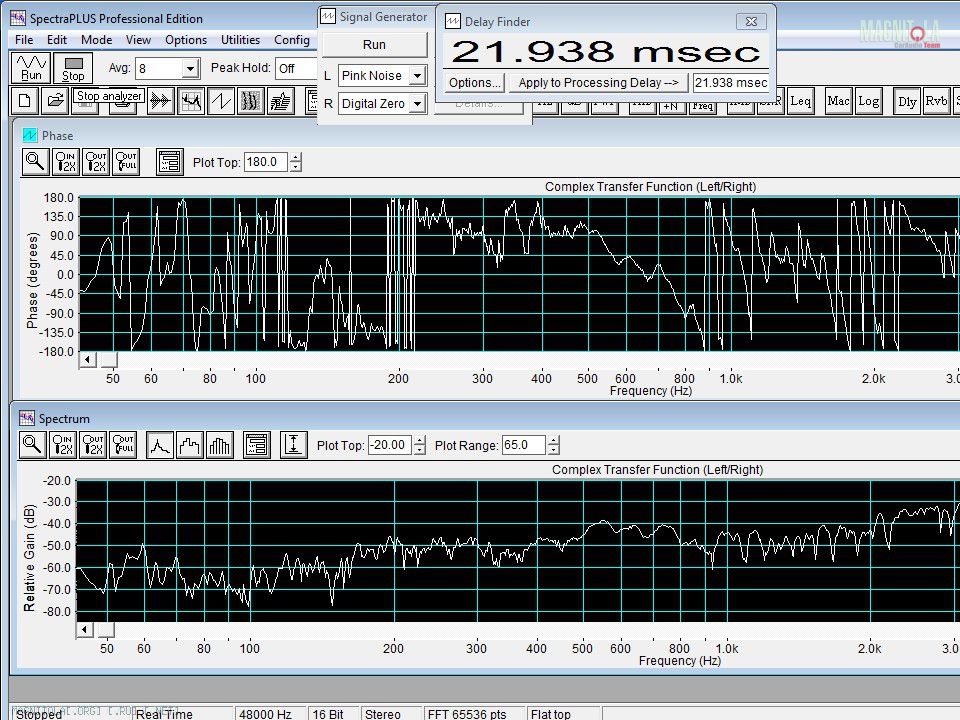The width and height of the screenshot is (960, 720).
Task: Click Phase plot scroll-left arrow
Action: click(88, 359)
